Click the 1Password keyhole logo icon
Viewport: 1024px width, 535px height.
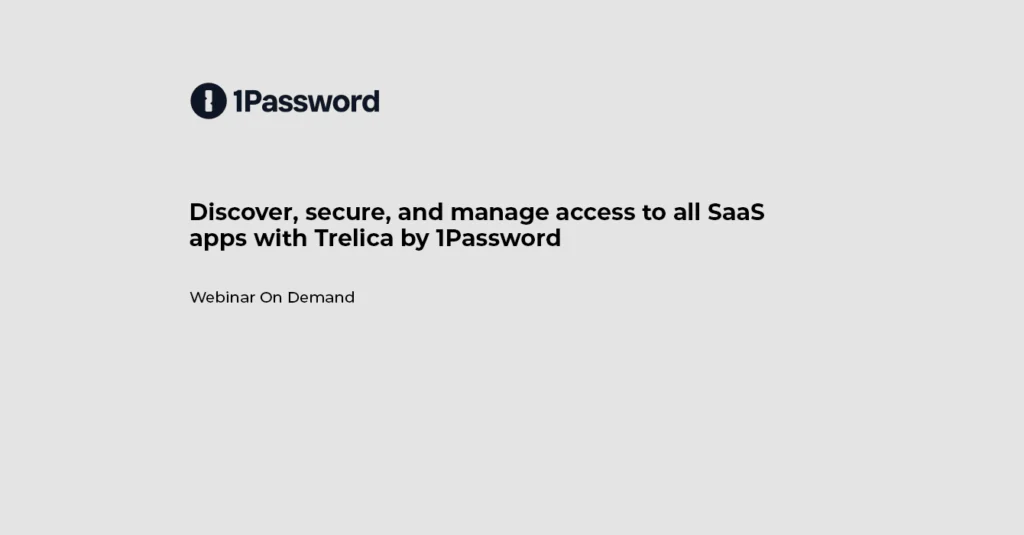pyautogui.click(x=208, y=101)
